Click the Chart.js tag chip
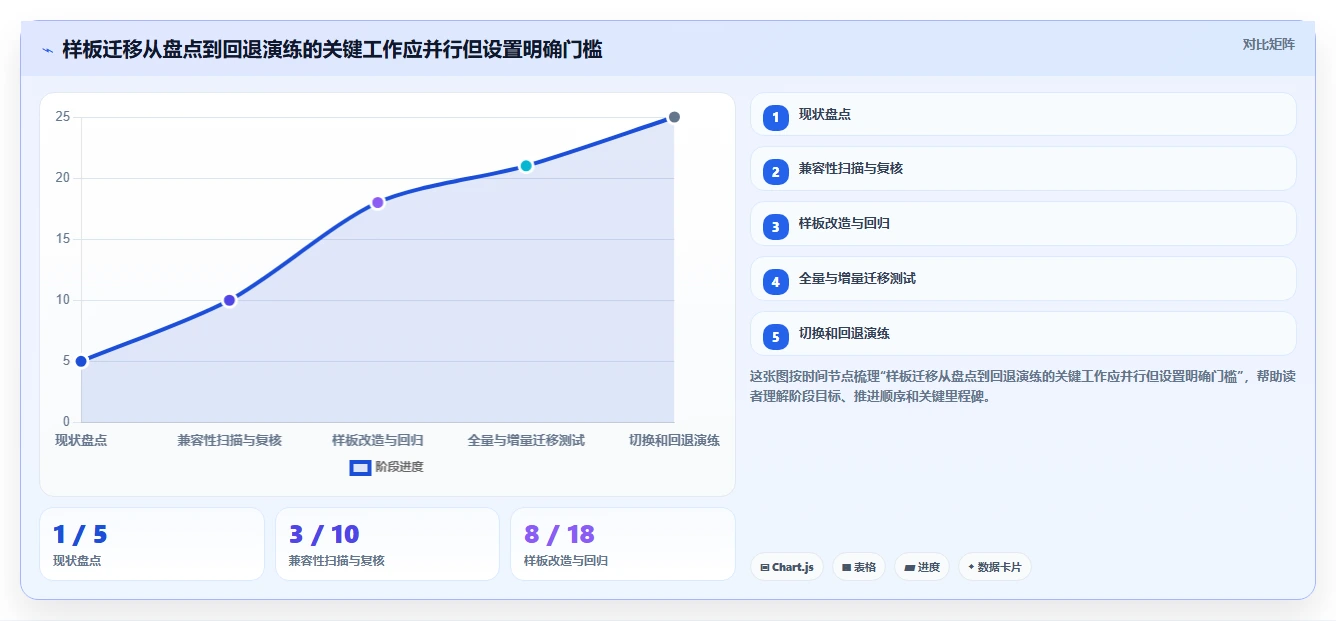1336x621 pixels. point(787,567)
